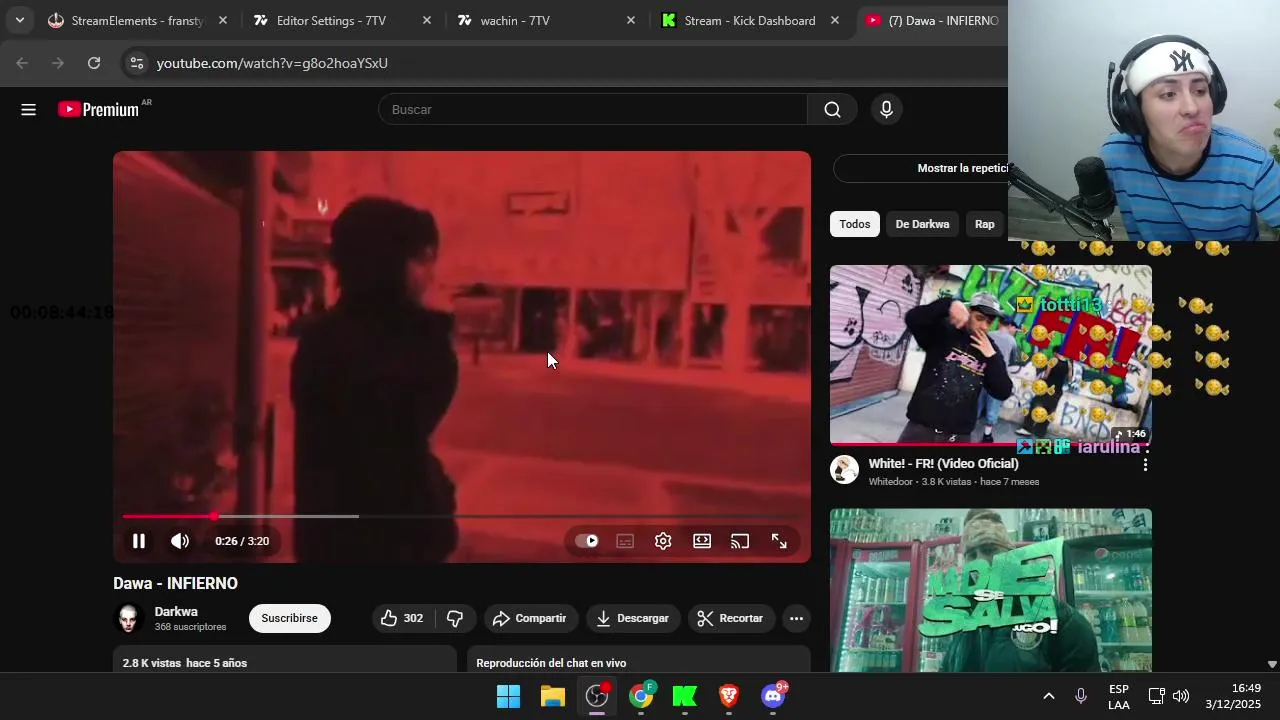Close the StreamElements tab
The height and width of the screenshot is (720, 1280).
click(223, 20)
